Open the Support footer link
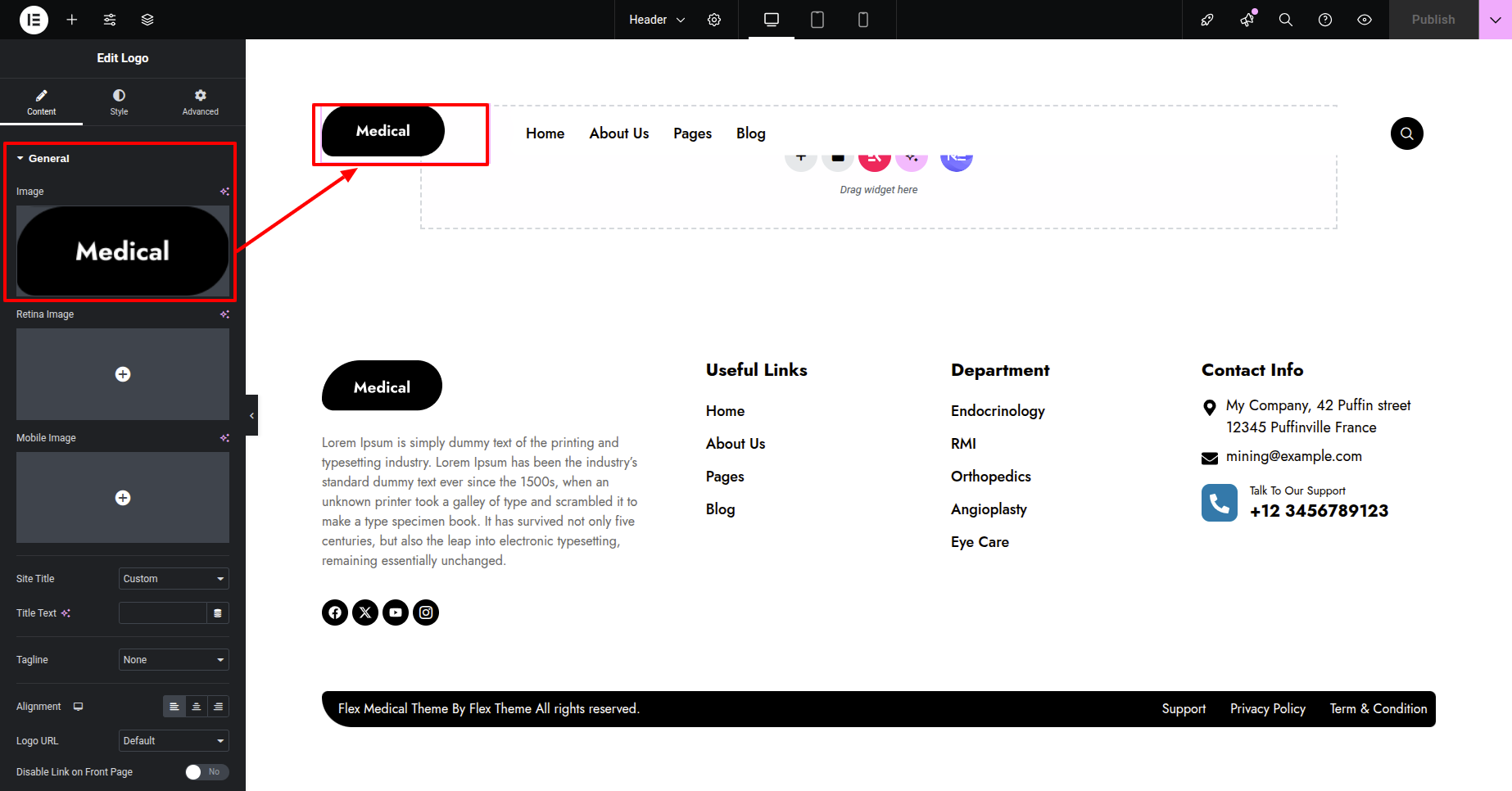The height and width of the screenshot is (791, 1512). click(x=1184, y=709)
